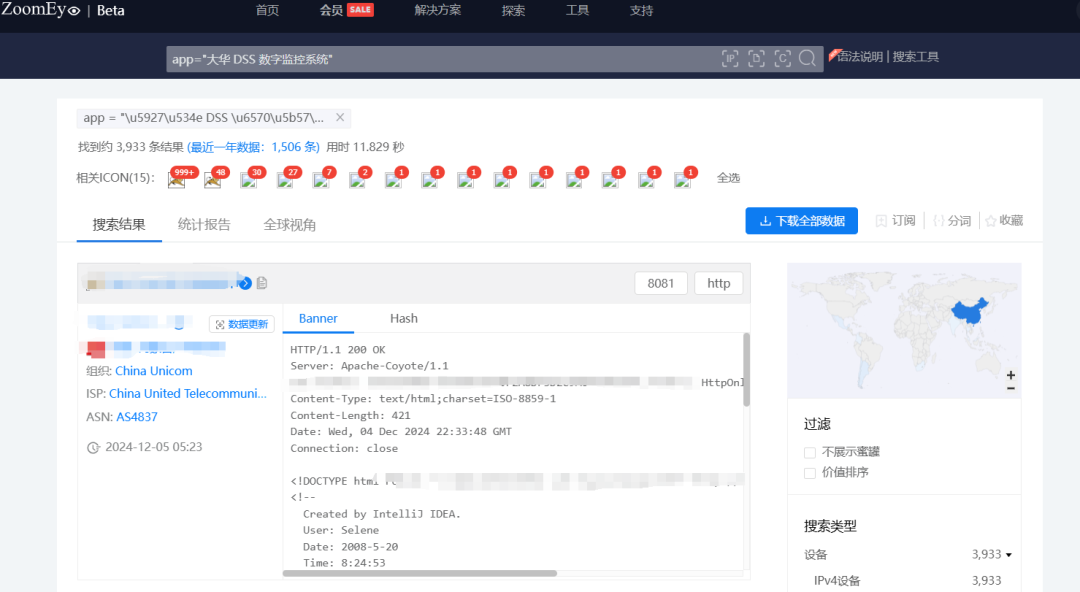
Task: Click 语法说明 link
Action: pyautogui.click(x=860, y=57)
